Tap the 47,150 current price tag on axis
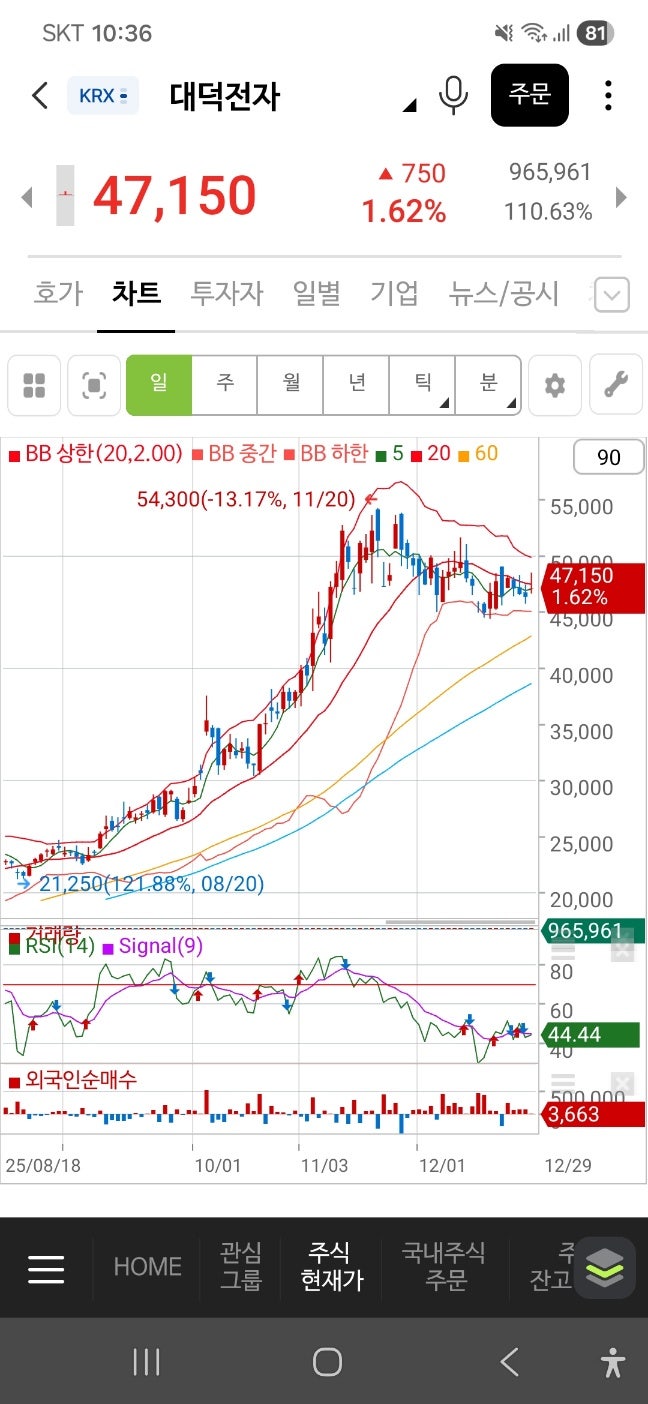The width and height of the screenshot is (648, 1404). tap(592, 586)
